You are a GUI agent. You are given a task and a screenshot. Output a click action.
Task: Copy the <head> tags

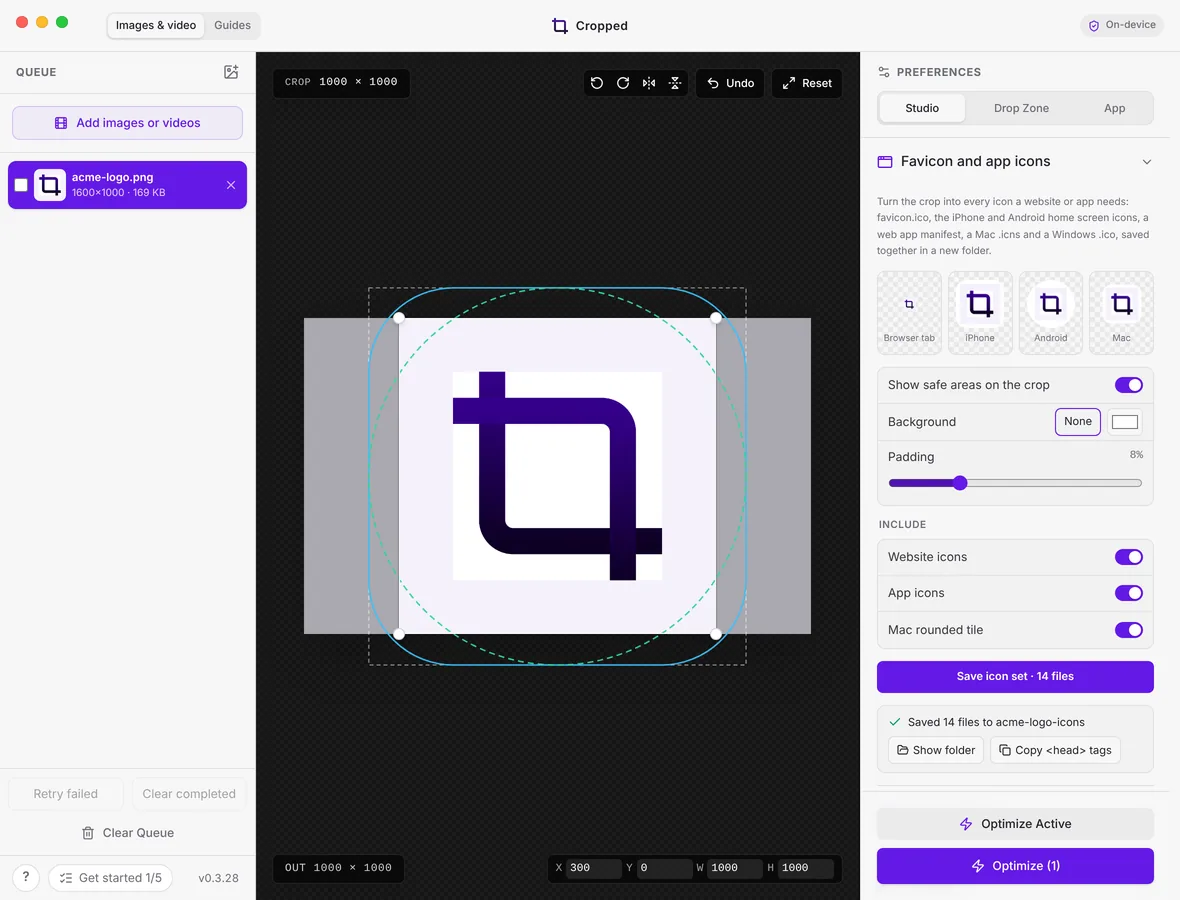1055,750
